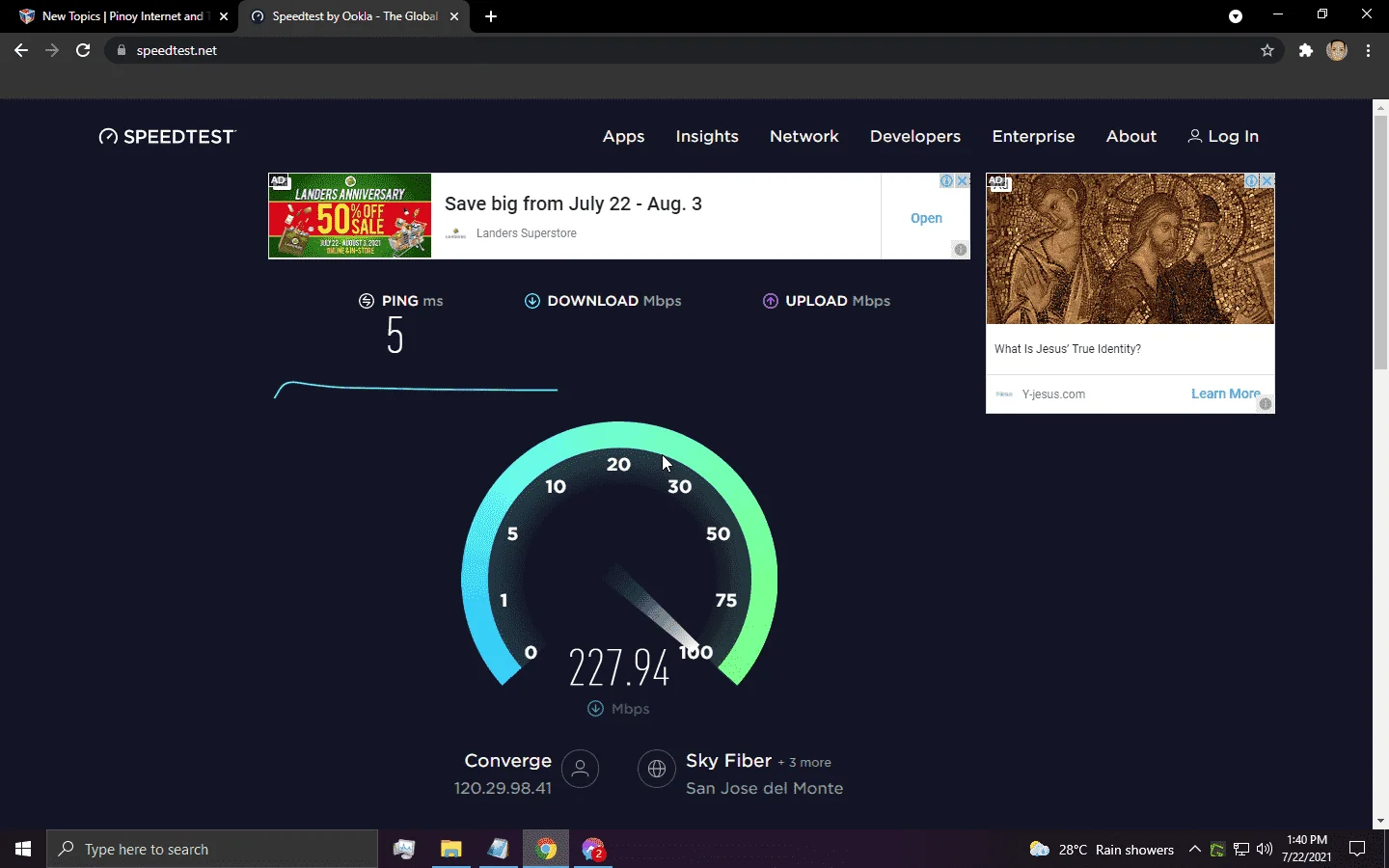Open File Explorer from the taskbar

pos(450,849)
